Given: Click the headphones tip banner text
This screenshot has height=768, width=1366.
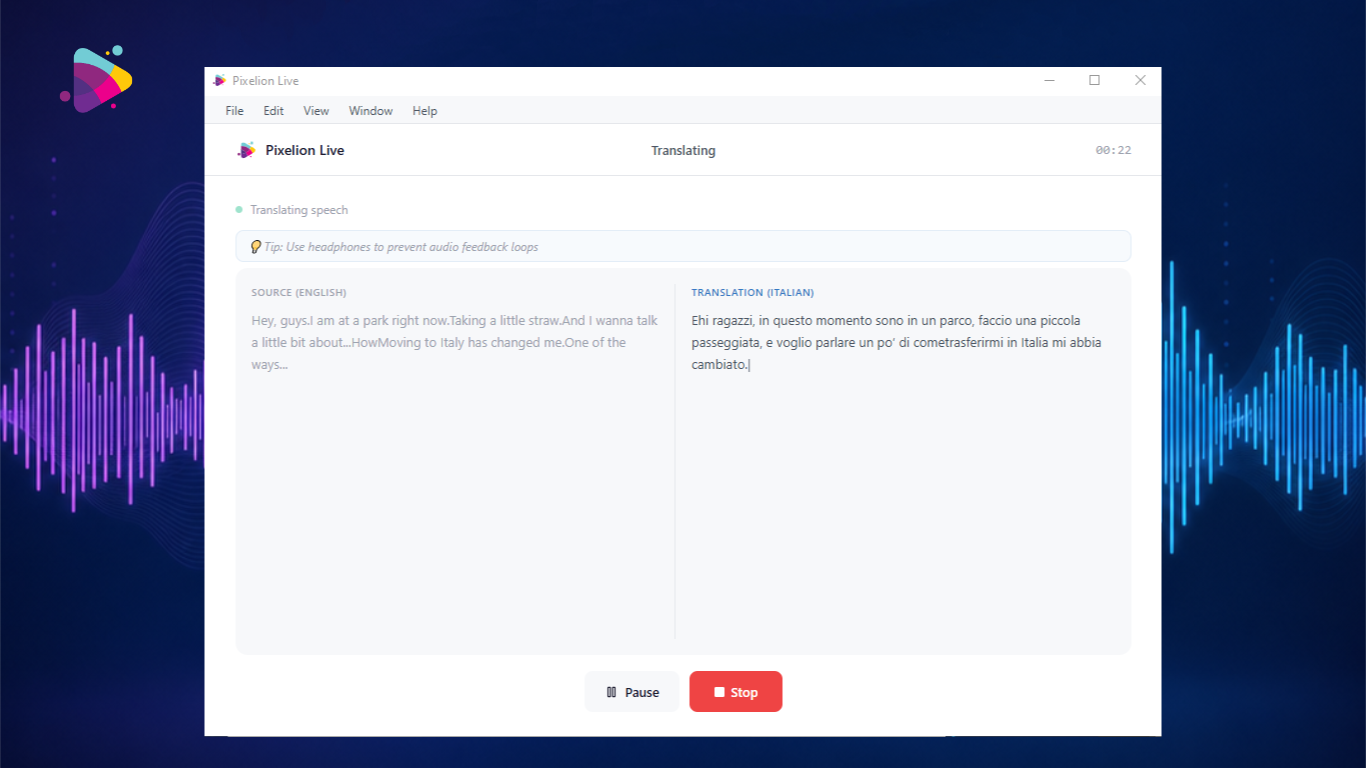Looking at the screenshot, I should [401, 247].
